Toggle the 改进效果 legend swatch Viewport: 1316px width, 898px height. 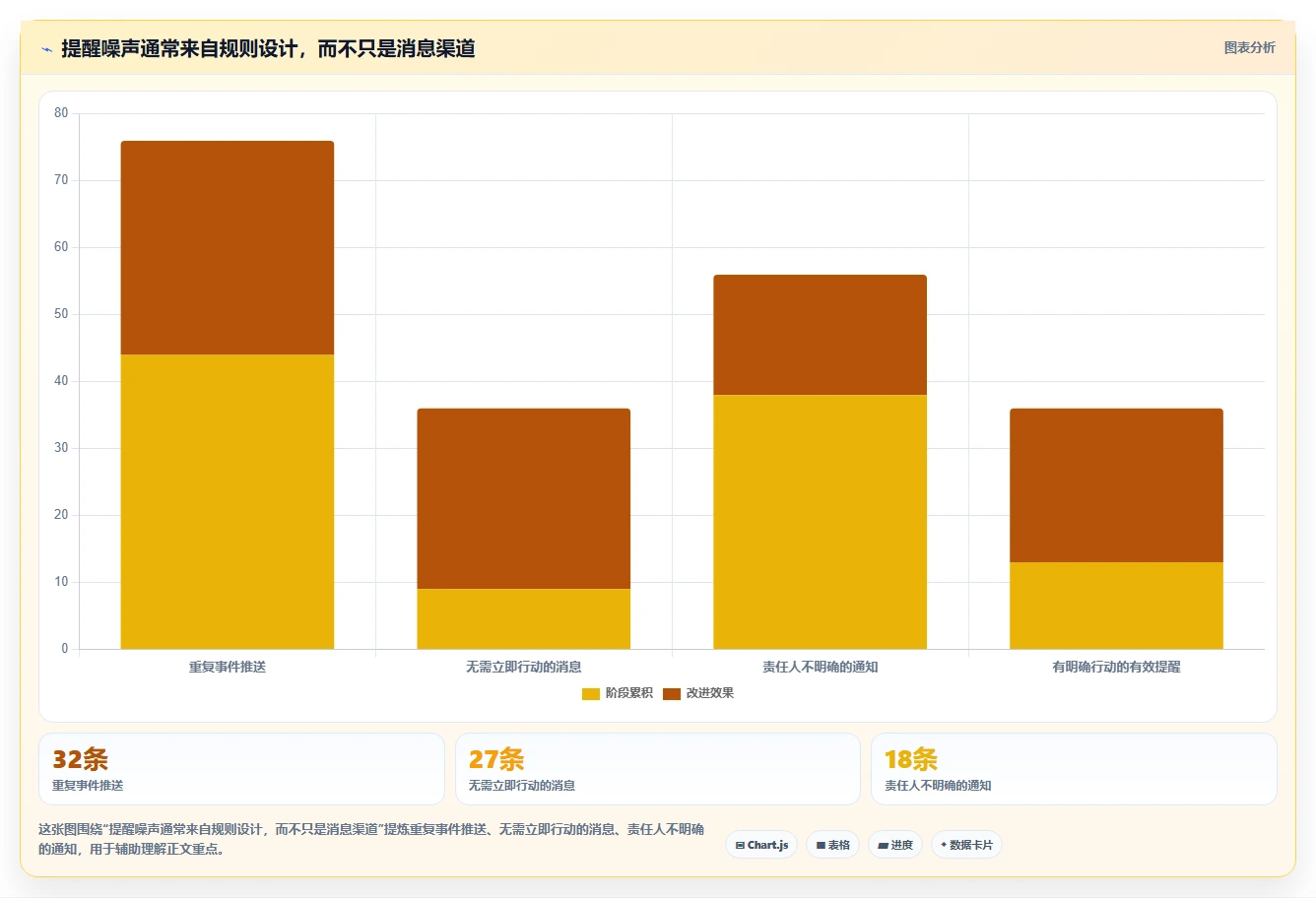click(671, 693)
